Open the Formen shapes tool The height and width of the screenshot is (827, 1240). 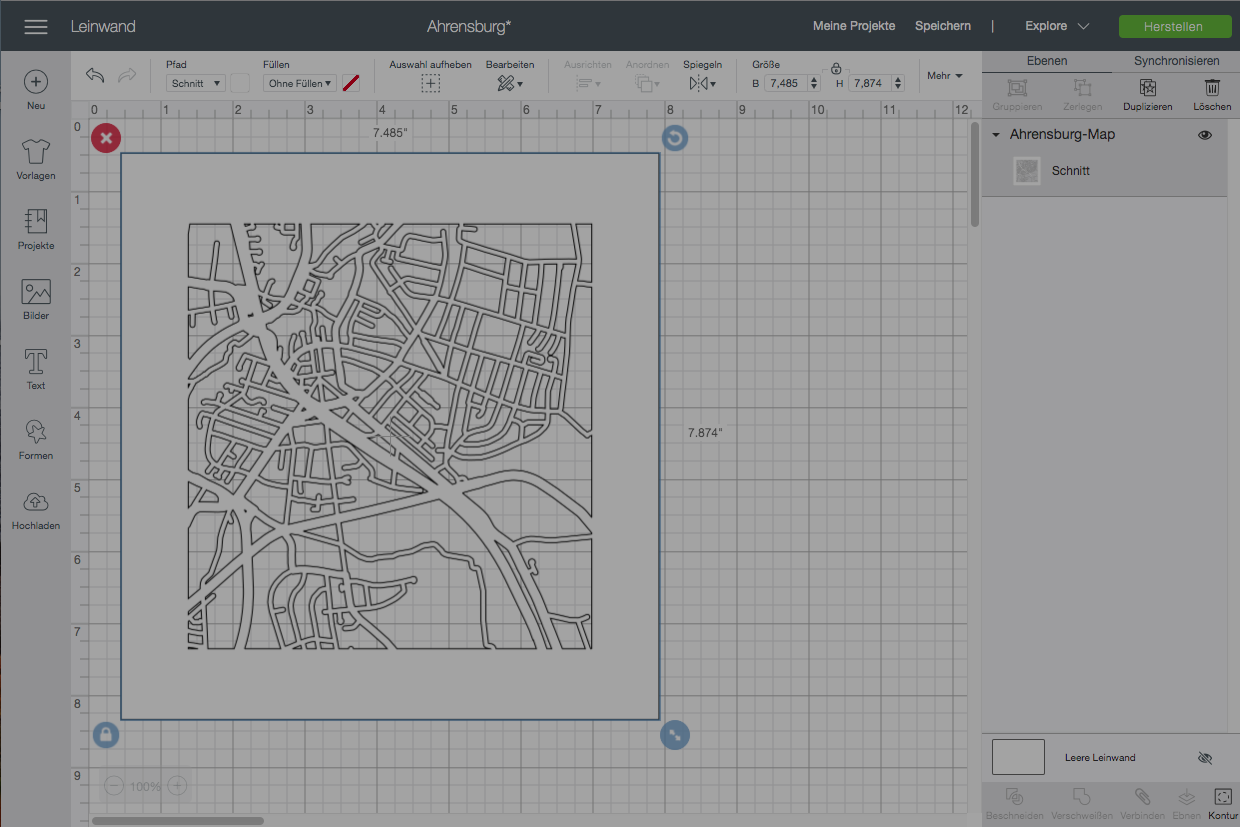(36, 432)
